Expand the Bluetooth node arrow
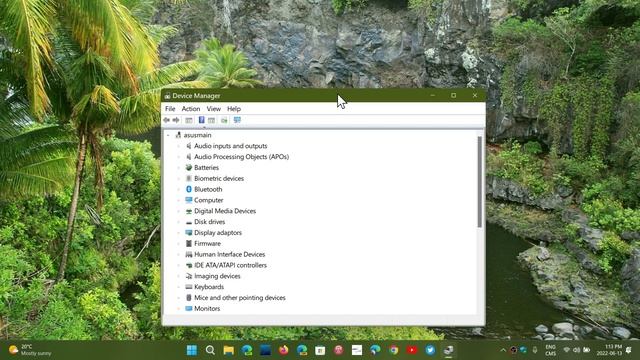The width and height of the screenshot is (640, 360). [178, 189]
